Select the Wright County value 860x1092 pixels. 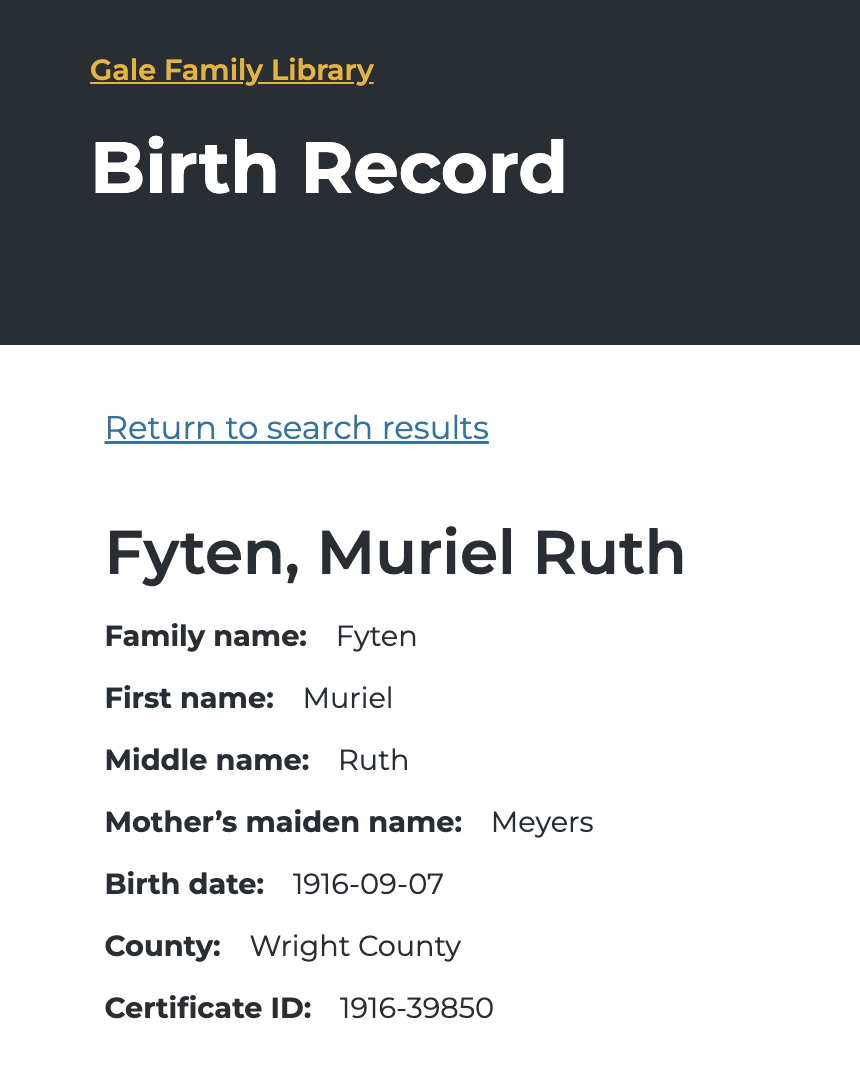(355, 946)
